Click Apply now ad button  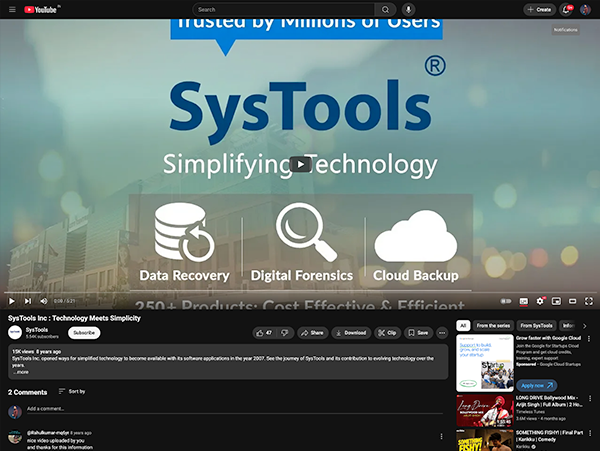[x=536, y=385]
